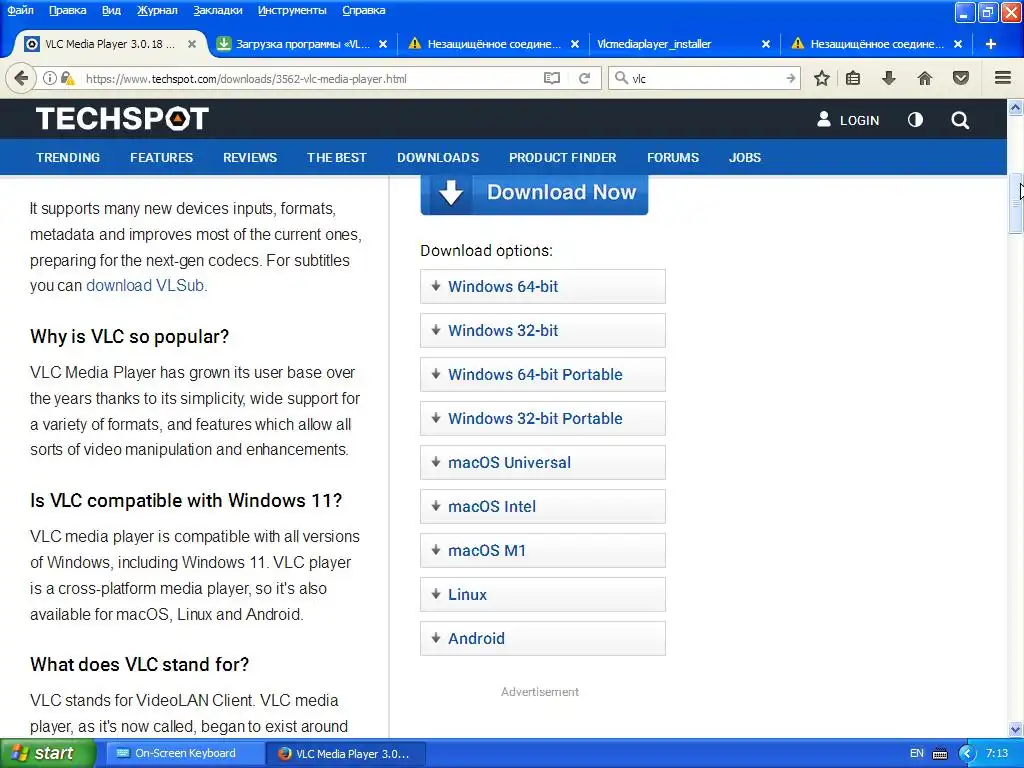This screenshot has height=768, width=1024.
Task: Open the Справка menu
Action: coord(364,10)
